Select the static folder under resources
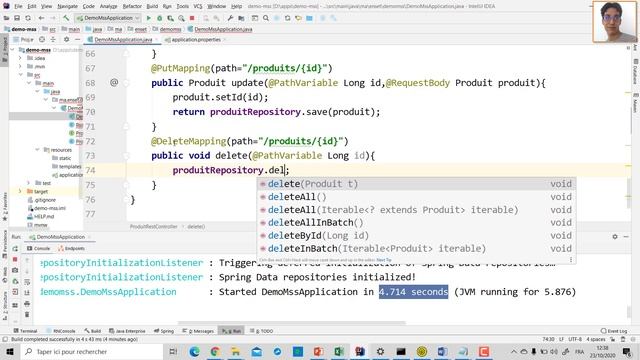 coord(62,158)
